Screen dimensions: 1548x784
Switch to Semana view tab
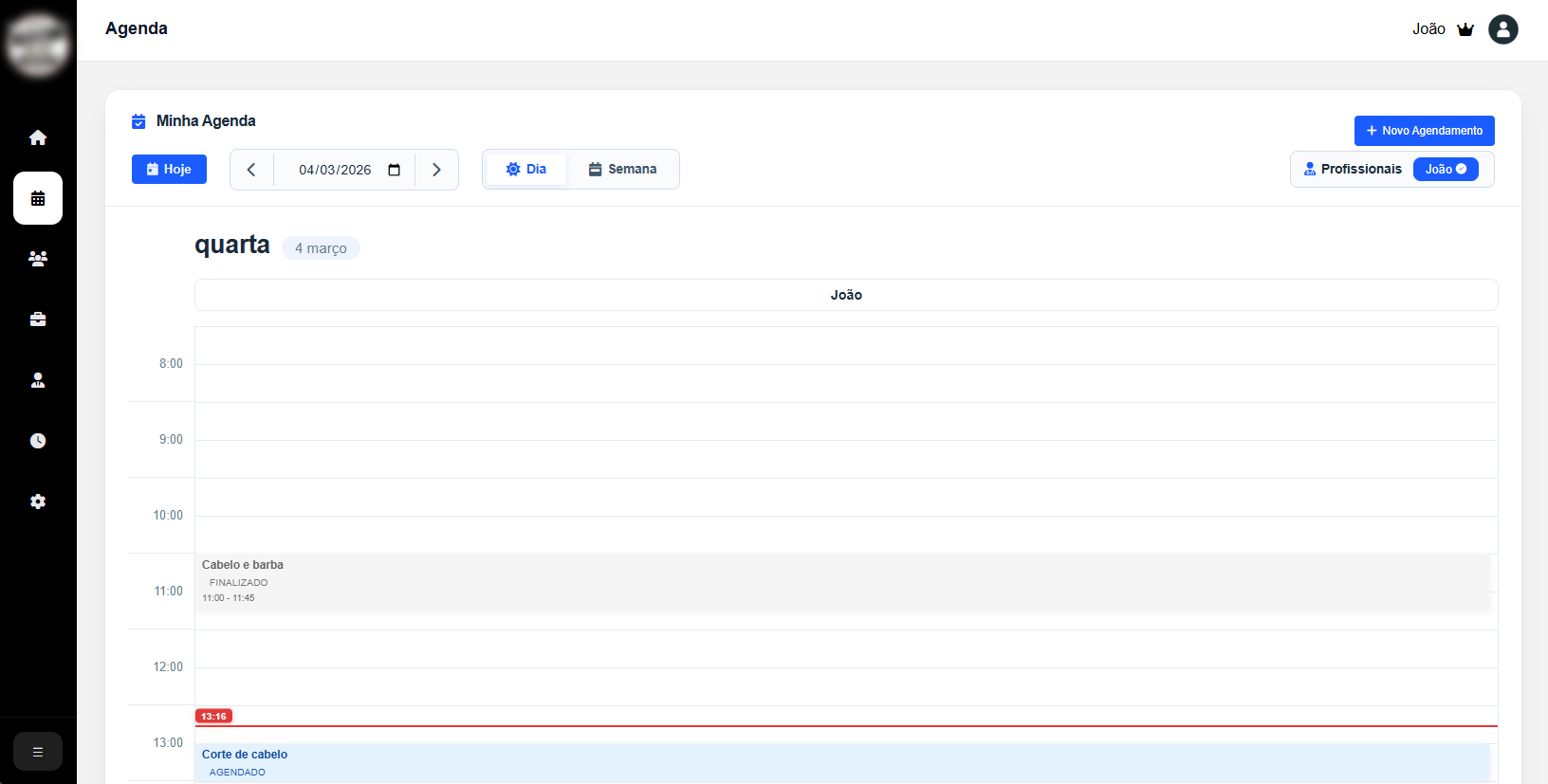[x=622, y=169]
